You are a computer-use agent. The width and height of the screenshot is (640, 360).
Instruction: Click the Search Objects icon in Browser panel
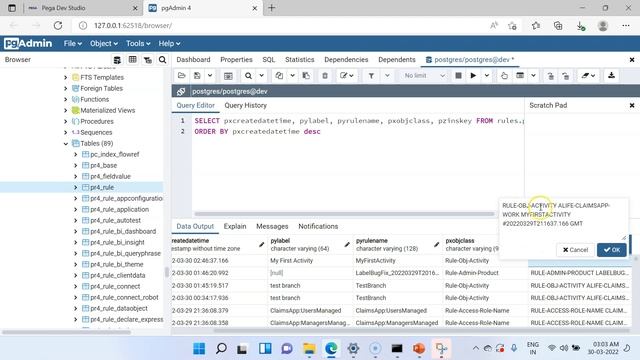tap(162, 60)
